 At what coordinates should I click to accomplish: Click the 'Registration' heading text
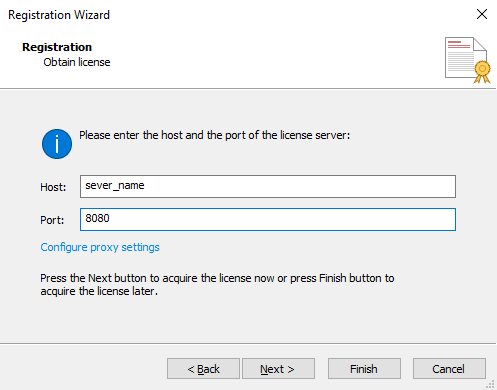point(57,47)
